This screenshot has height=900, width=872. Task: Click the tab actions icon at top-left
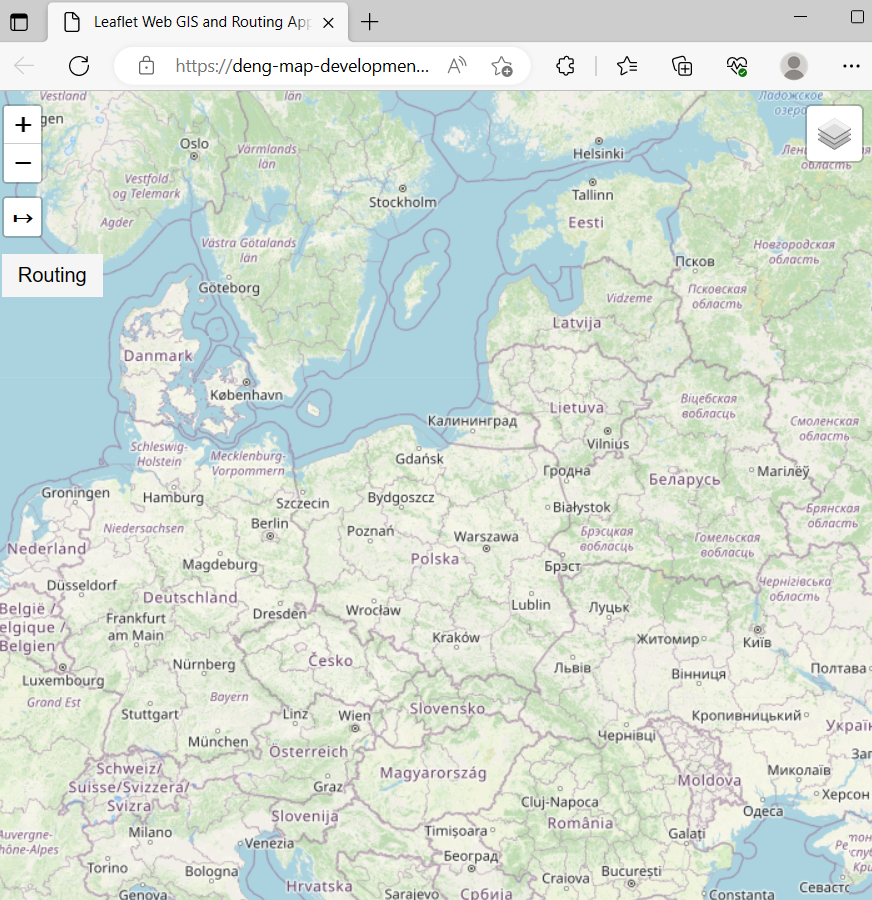(x=19, y=22)
